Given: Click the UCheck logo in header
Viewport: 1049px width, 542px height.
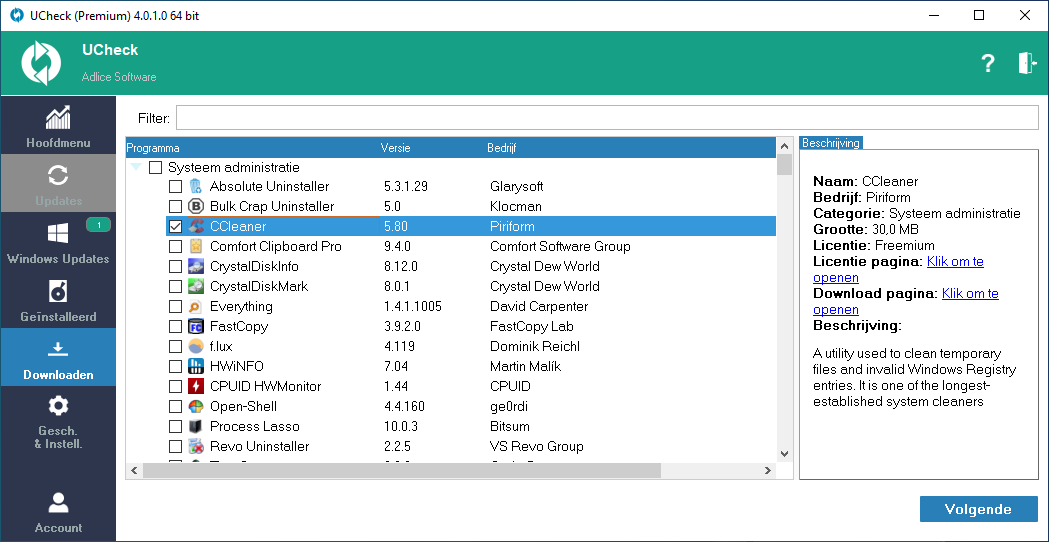Looking at the screenshot, I should pyautogui.click(x=41, y=63).
